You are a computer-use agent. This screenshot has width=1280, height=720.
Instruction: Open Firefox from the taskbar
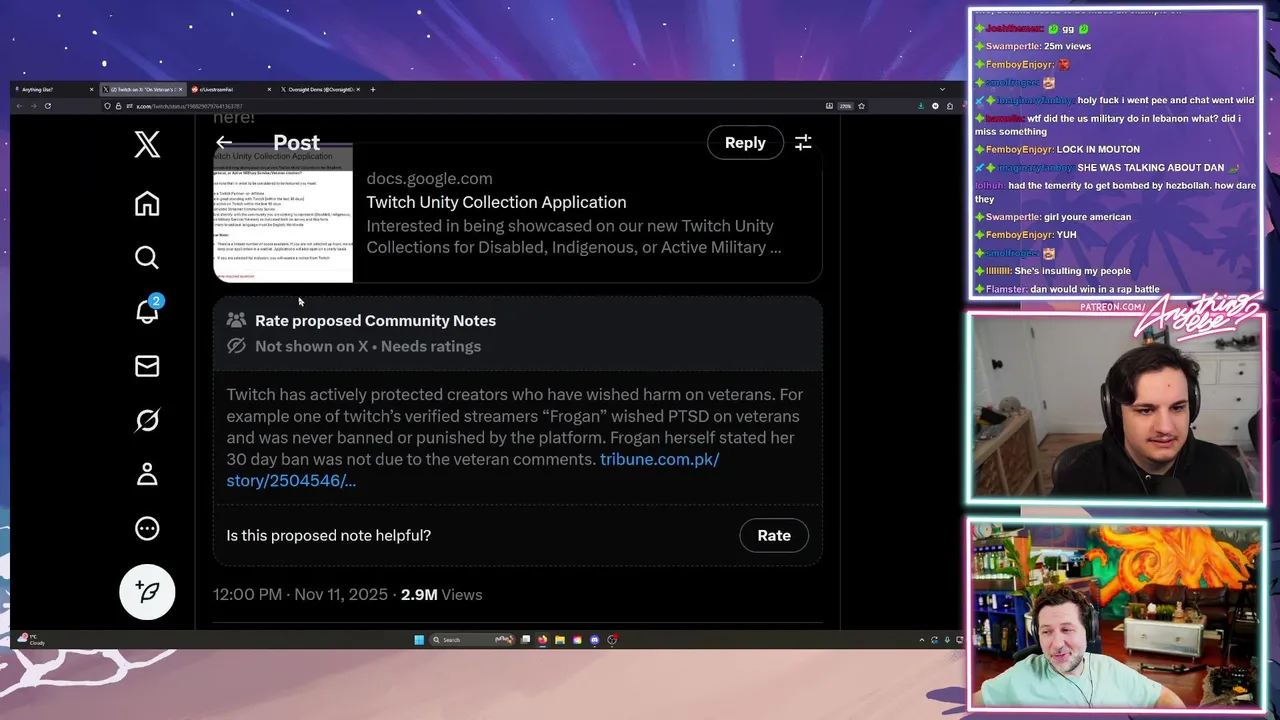pos(542,640)
